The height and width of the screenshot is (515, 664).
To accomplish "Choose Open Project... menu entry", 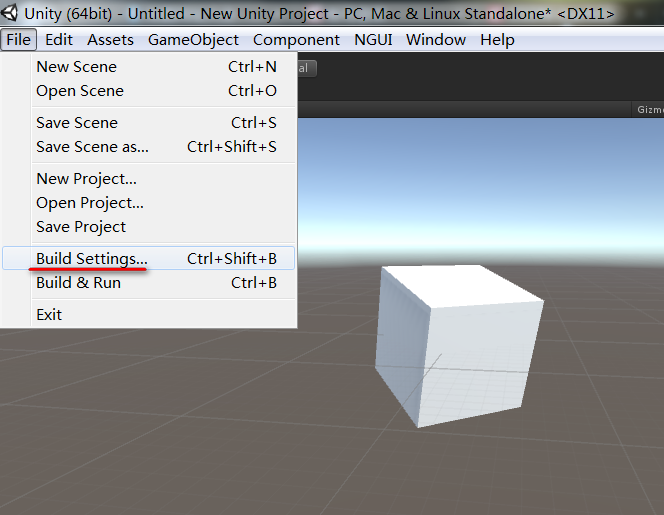I will pyautogui.click(x=148, y=203).
